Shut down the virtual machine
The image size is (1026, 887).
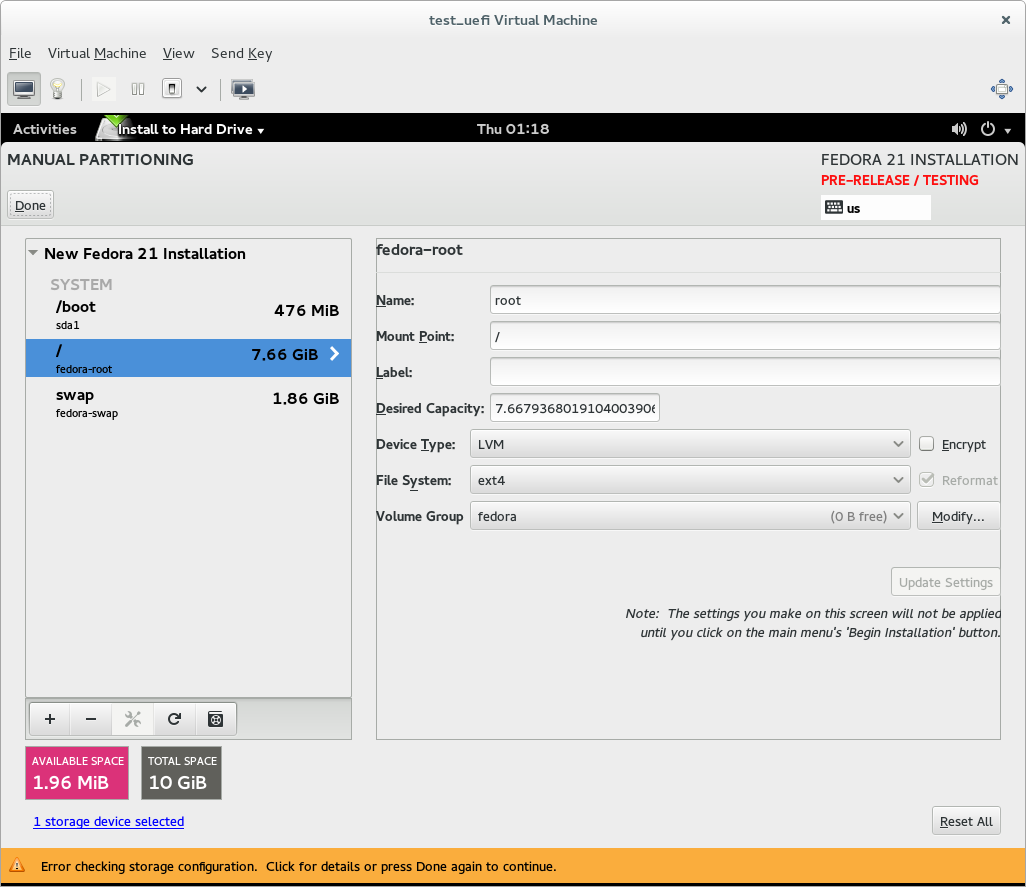pos(171,89)
